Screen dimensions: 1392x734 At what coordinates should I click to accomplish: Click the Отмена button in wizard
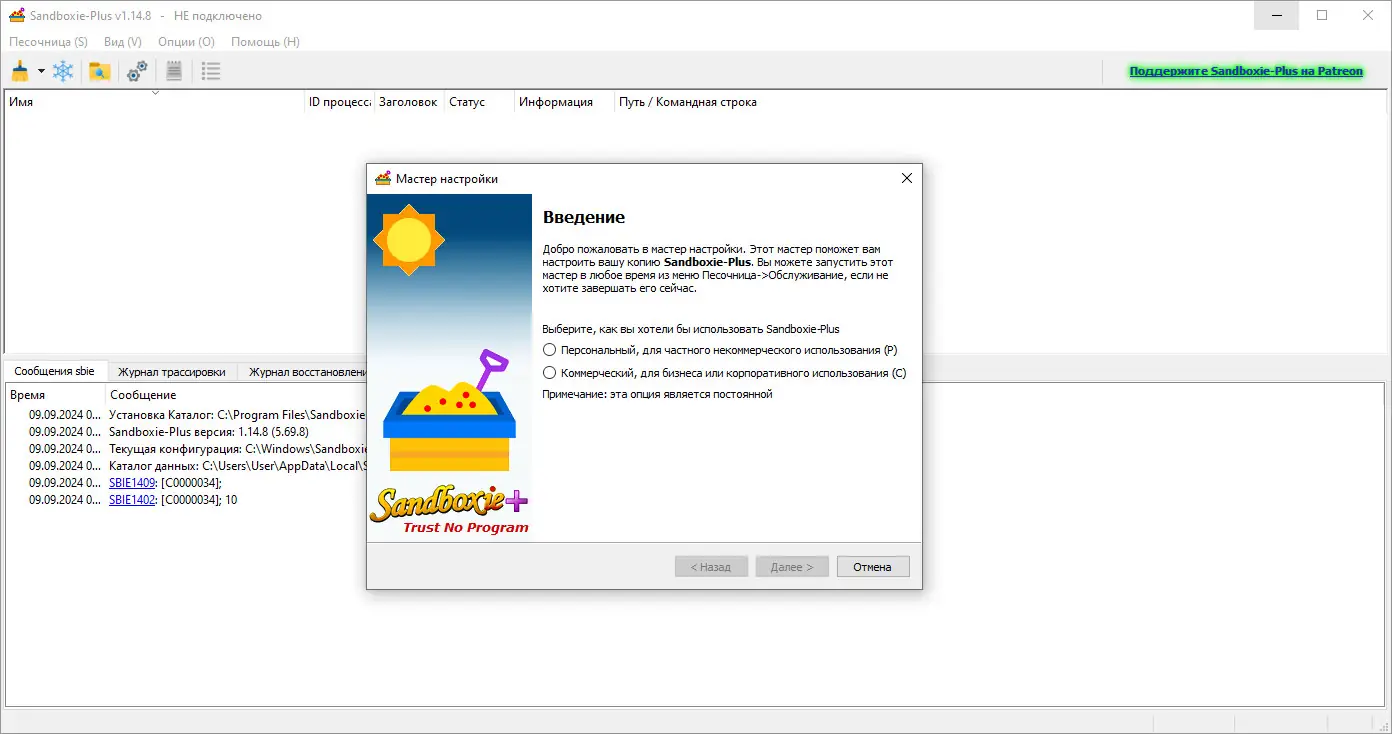pyautogui.click(x=873, y=567)
